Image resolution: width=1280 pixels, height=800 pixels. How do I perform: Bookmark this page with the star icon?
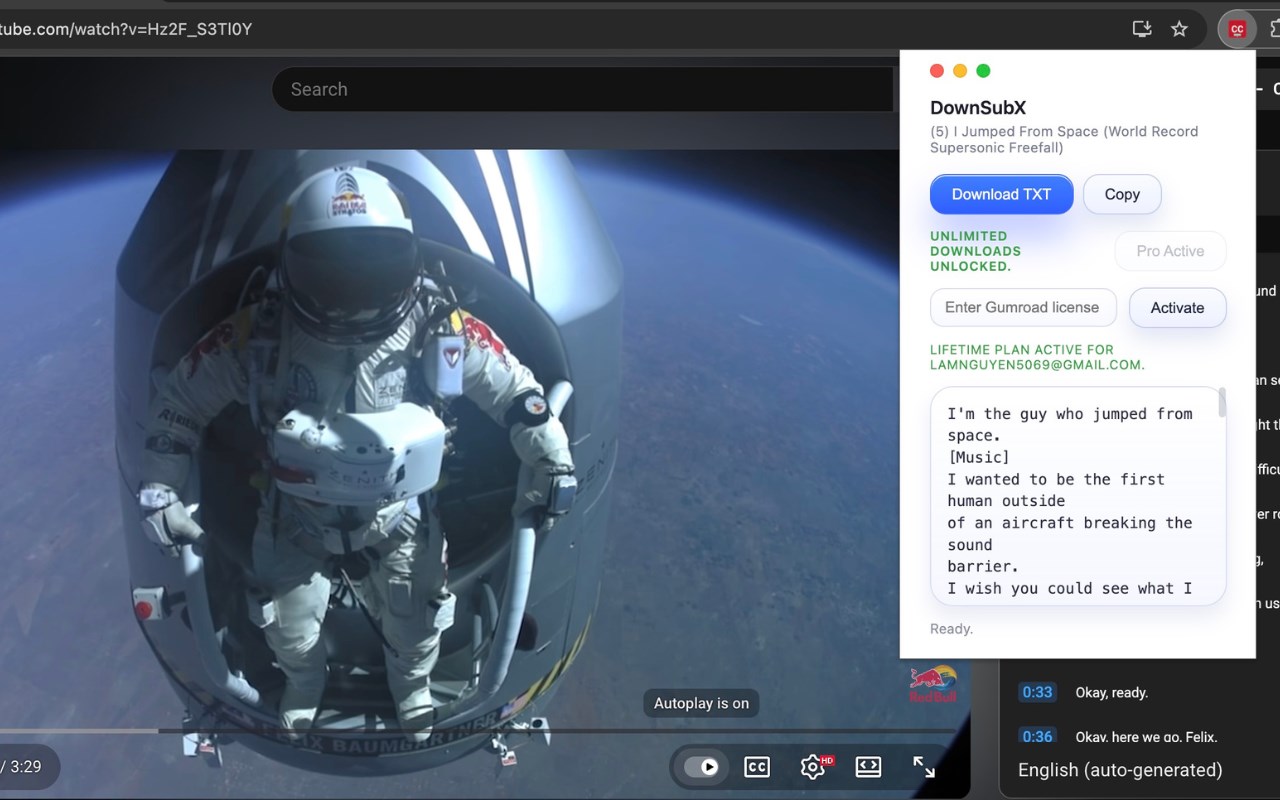[1180, 29]
